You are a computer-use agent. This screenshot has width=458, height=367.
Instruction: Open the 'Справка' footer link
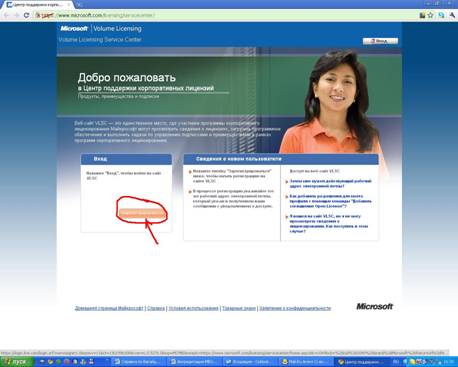click(x=156, y=308)
